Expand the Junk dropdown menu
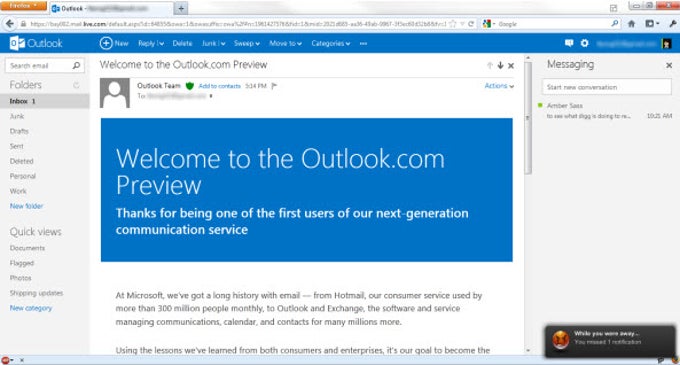 tap(213, 43)
